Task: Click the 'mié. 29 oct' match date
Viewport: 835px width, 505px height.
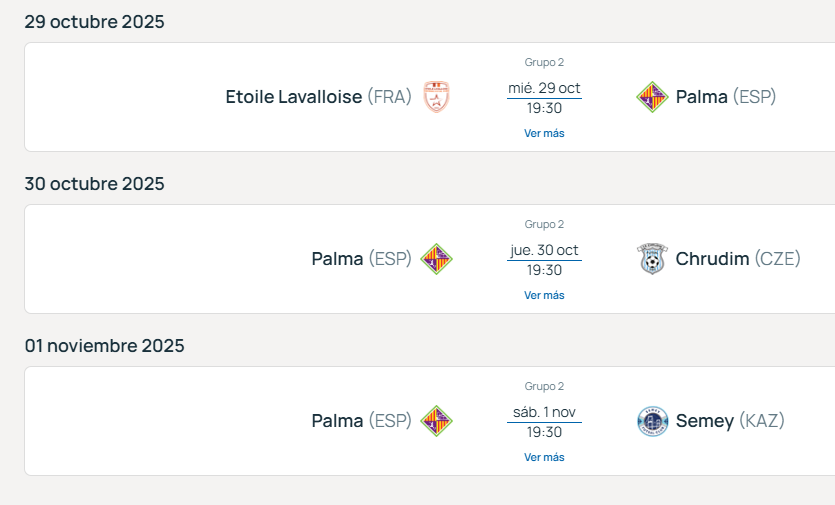Action: (x=544, y=88)
